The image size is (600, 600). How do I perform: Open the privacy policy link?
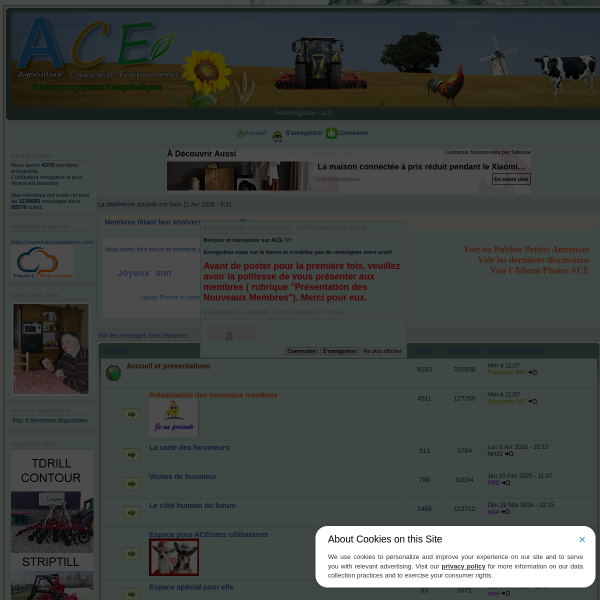[x=463, y=566]
